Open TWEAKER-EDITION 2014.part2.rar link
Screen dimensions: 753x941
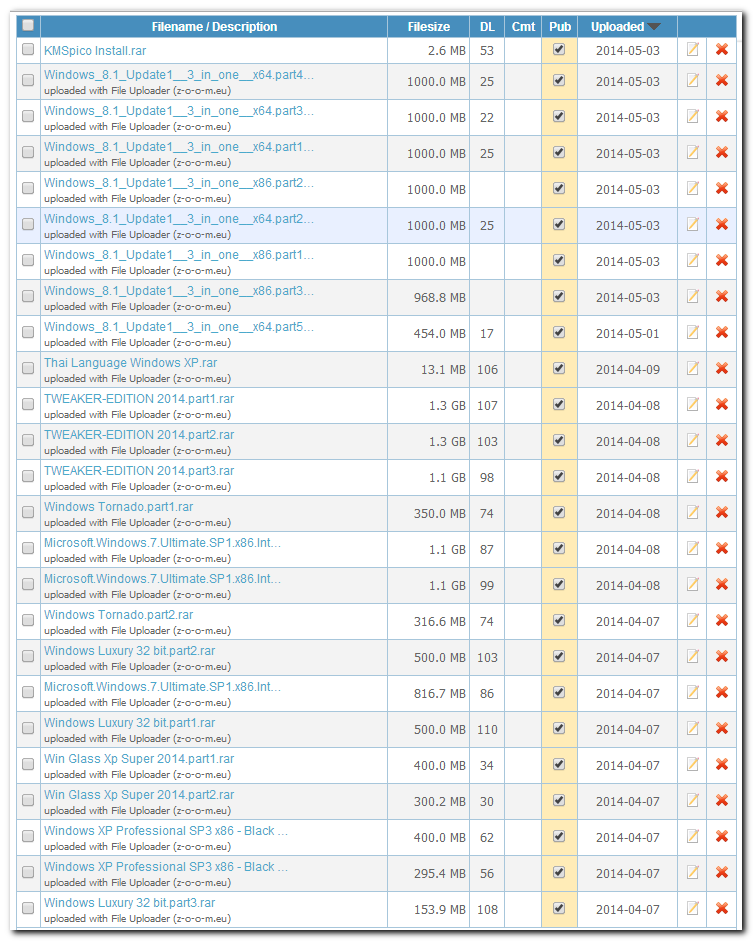(139, 434)
